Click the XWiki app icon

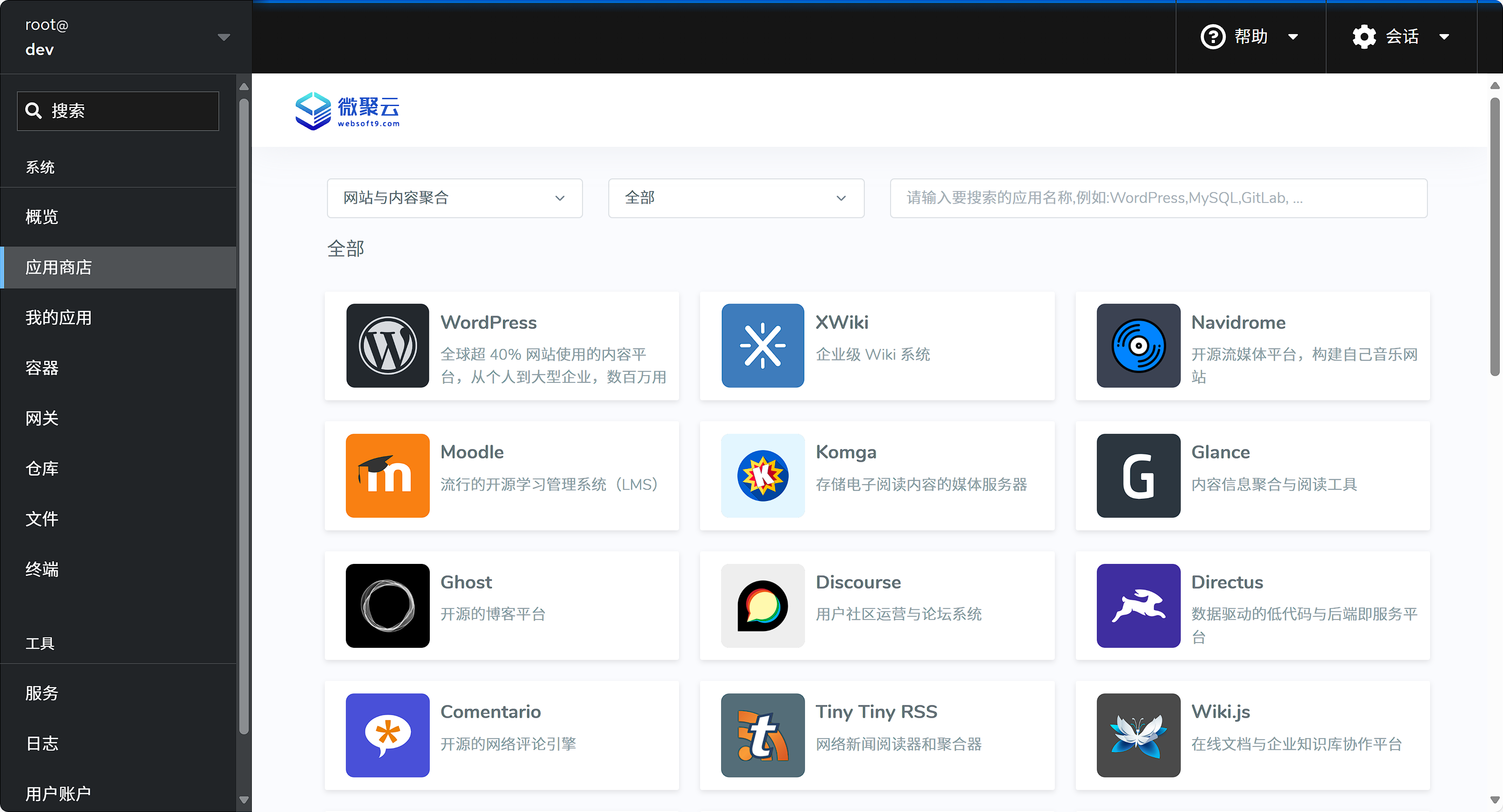point(763,345)
